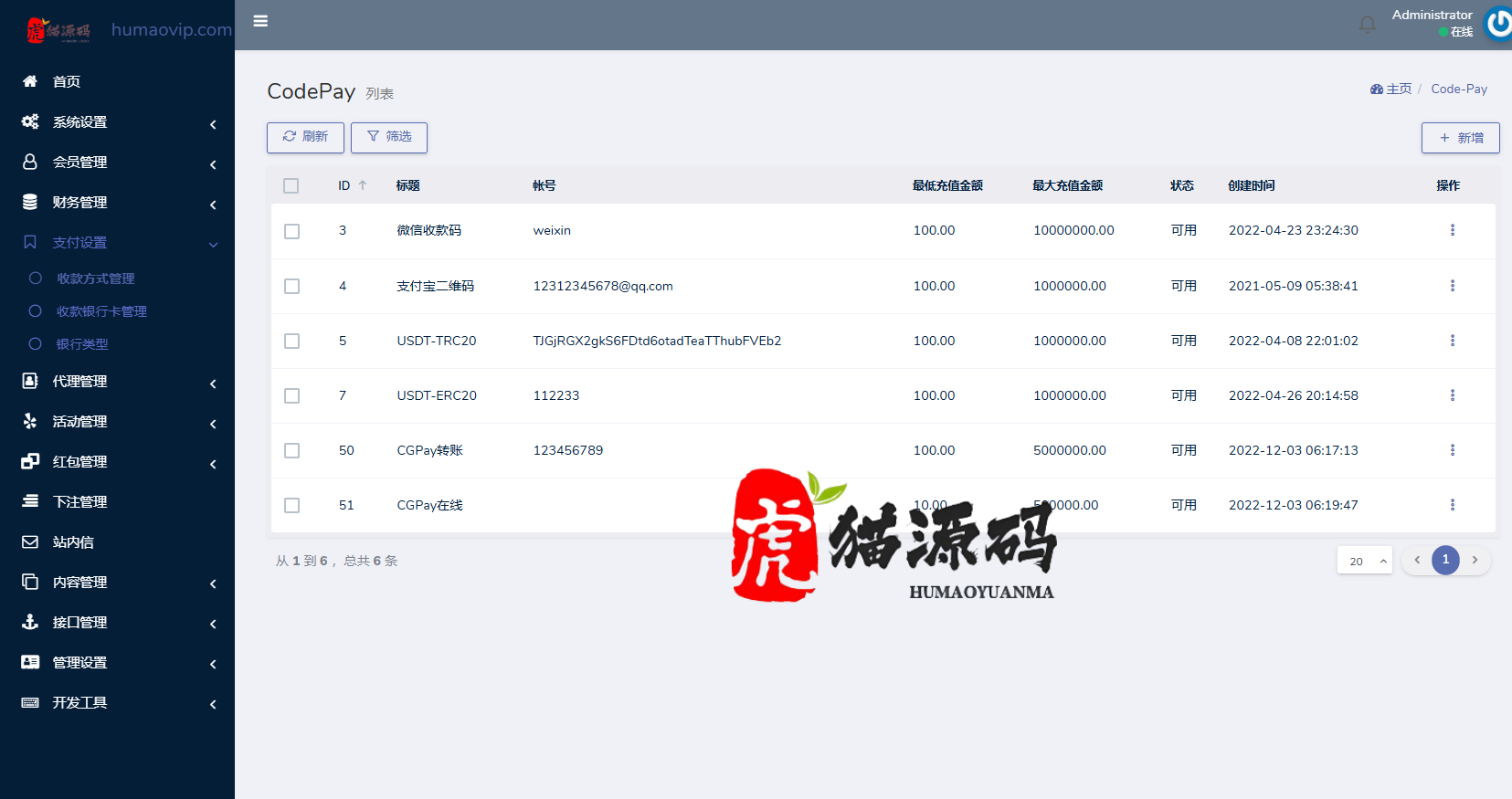Click the bookmark icon for 支付设置
The height and width of the screenshot is (799, 1512).
pos(30,242)
